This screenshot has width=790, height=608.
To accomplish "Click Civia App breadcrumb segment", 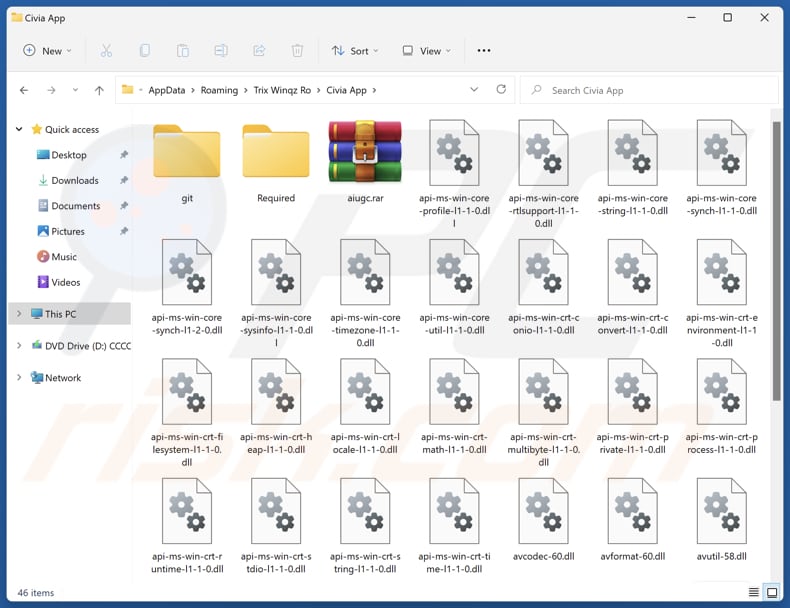I will 346,90.
